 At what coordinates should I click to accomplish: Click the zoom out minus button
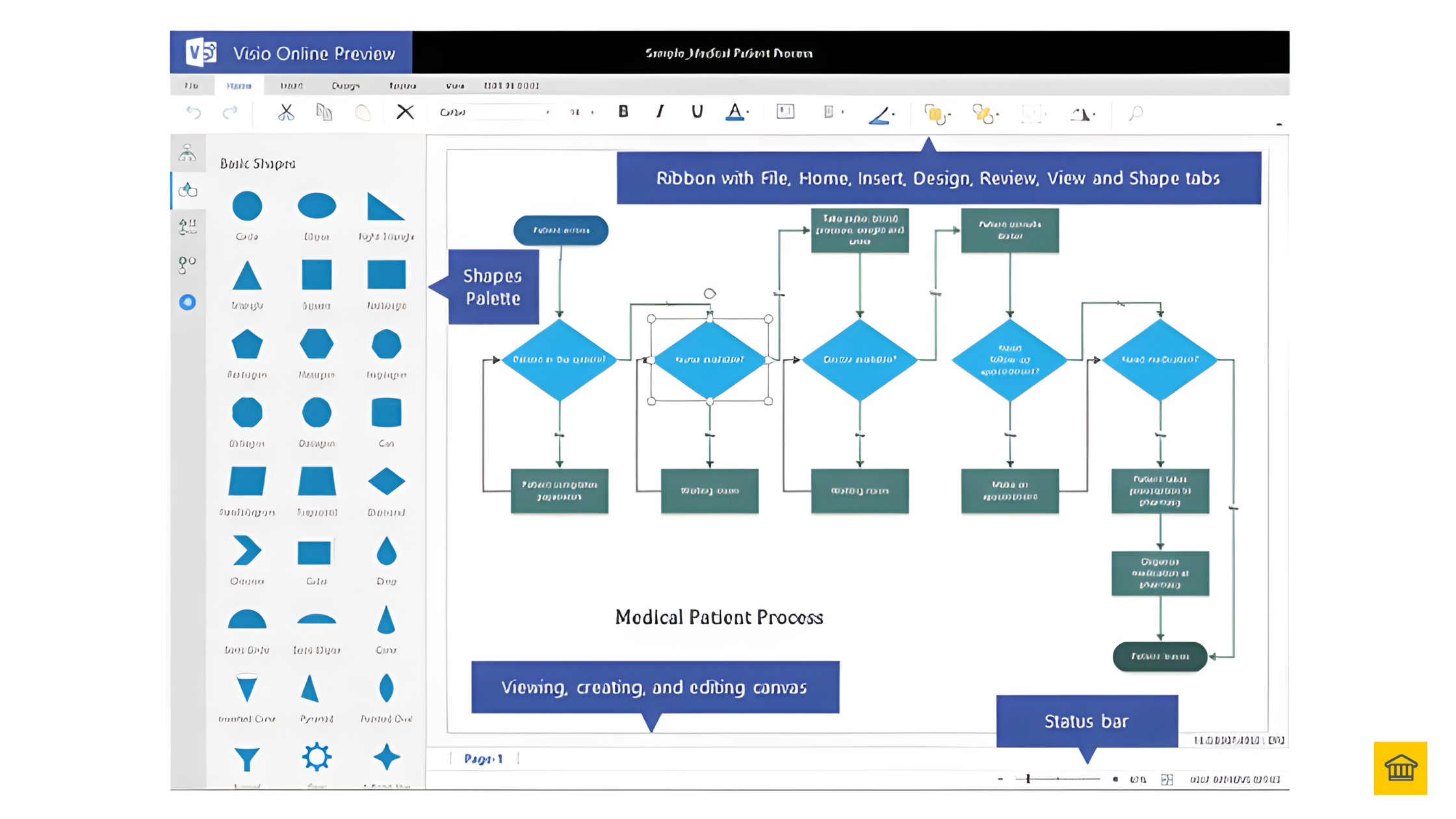pos(1000,779)
